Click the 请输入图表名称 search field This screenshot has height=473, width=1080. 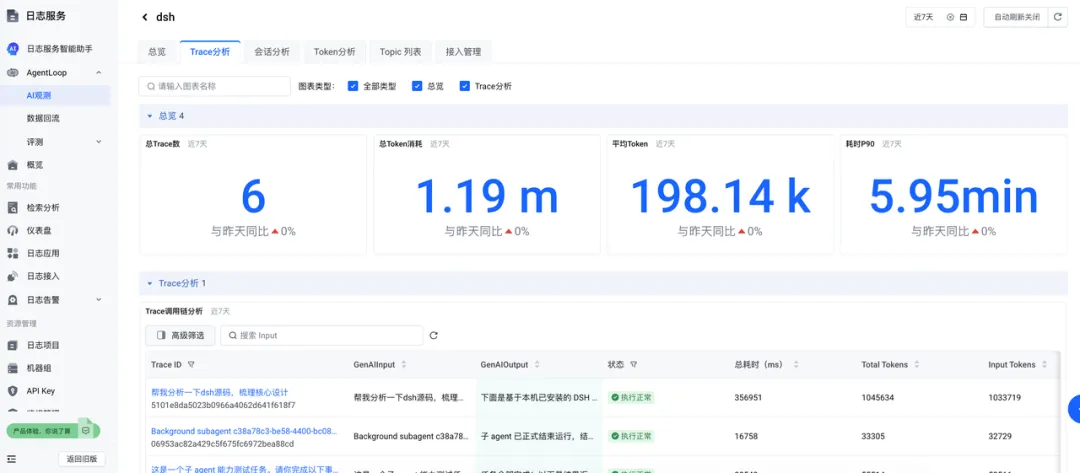[x=214, y=86]
